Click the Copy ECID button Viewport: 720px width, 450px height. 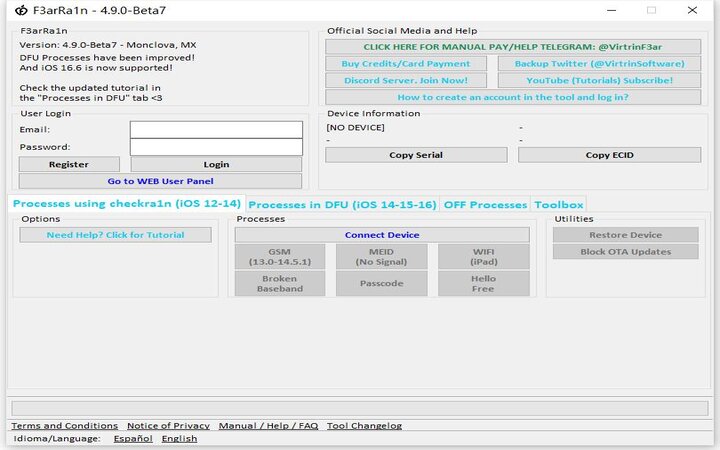[609, 155]
